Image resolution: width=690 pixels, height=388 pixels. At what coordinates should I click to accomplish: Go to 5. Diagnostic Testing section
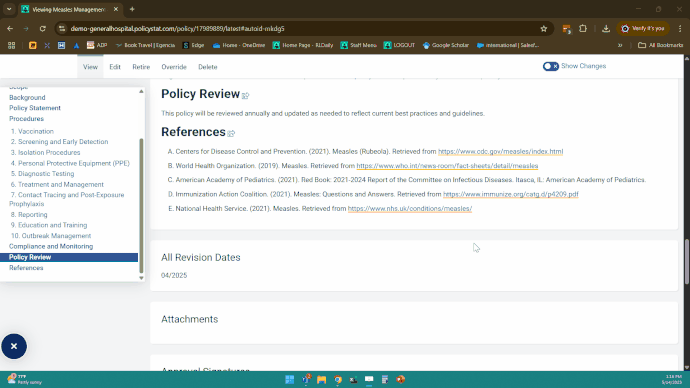tap(42, 174)
